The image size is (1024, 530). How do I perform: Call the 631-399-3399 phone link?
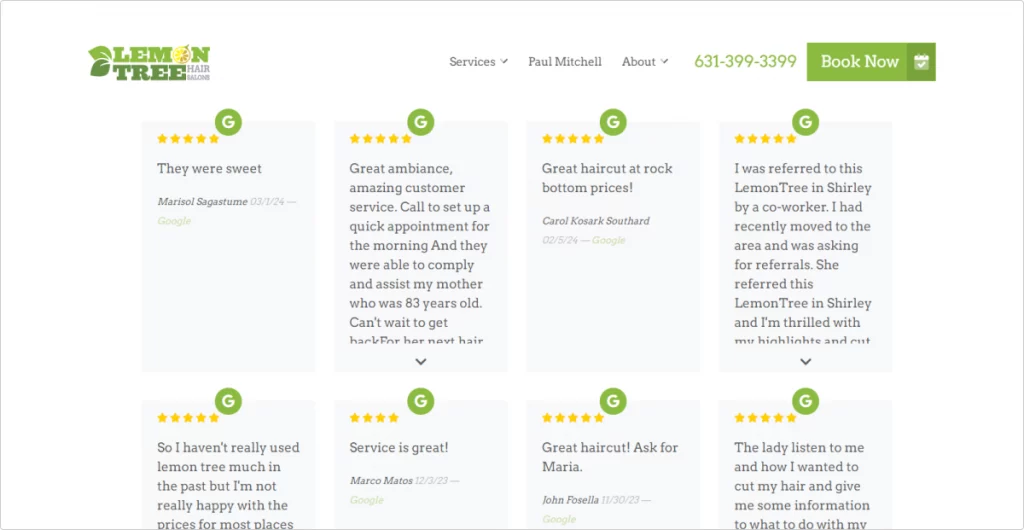pyautogui.click(x=745, y=61)
